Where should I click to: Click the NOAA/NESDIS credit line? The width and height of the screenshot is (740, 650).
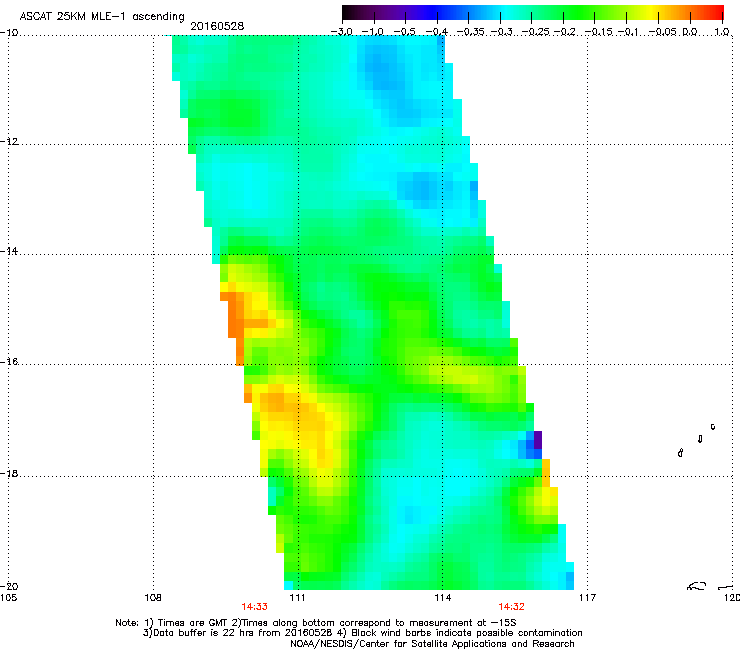[x=432, y=644]
